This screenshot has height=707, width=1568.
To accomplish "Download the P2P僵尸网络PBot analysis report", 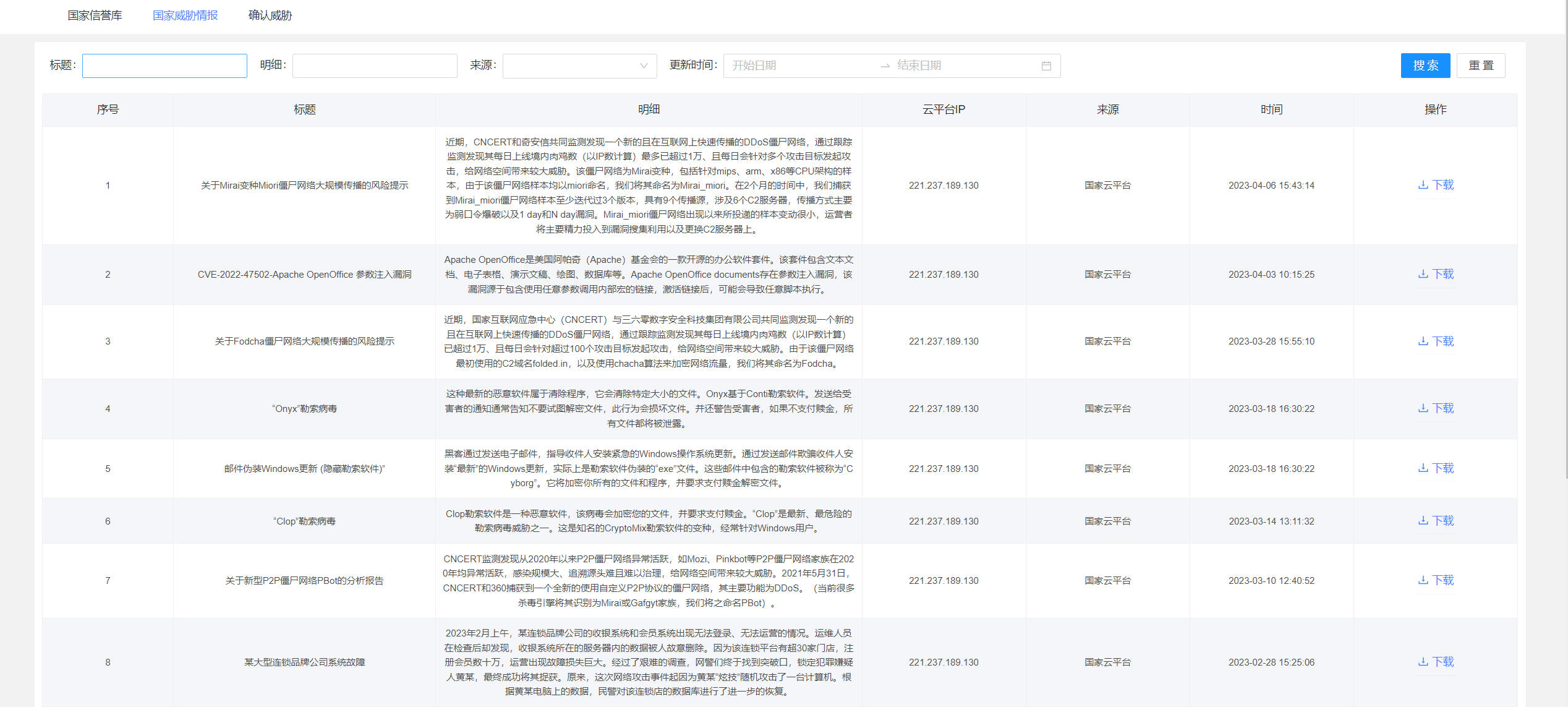I will 1436,580.
